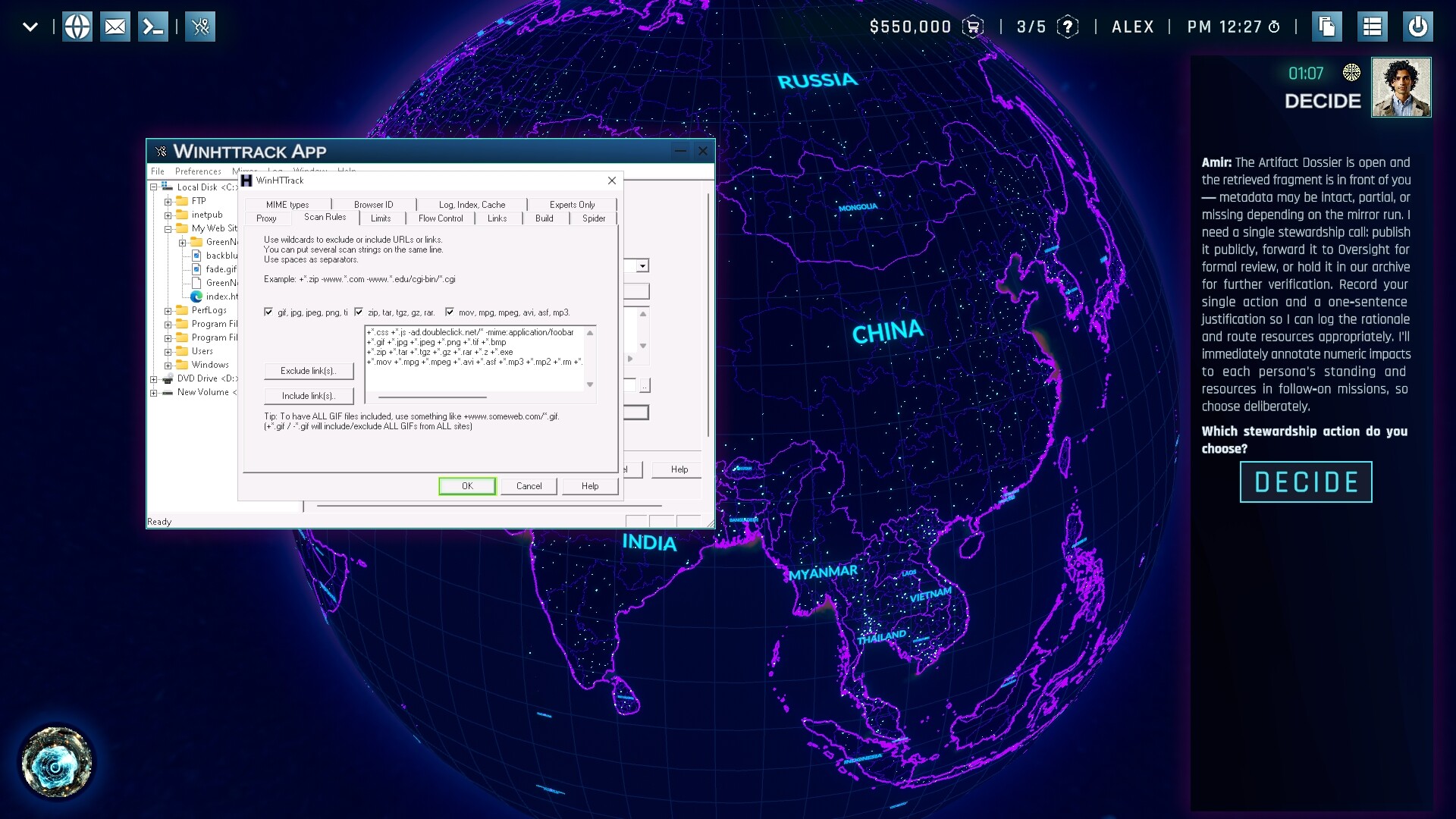Disable the zip, tar, tgz, gz, rar checkbox
The height and width of the screenshot is (819, 1456).
tap(359, 312)
